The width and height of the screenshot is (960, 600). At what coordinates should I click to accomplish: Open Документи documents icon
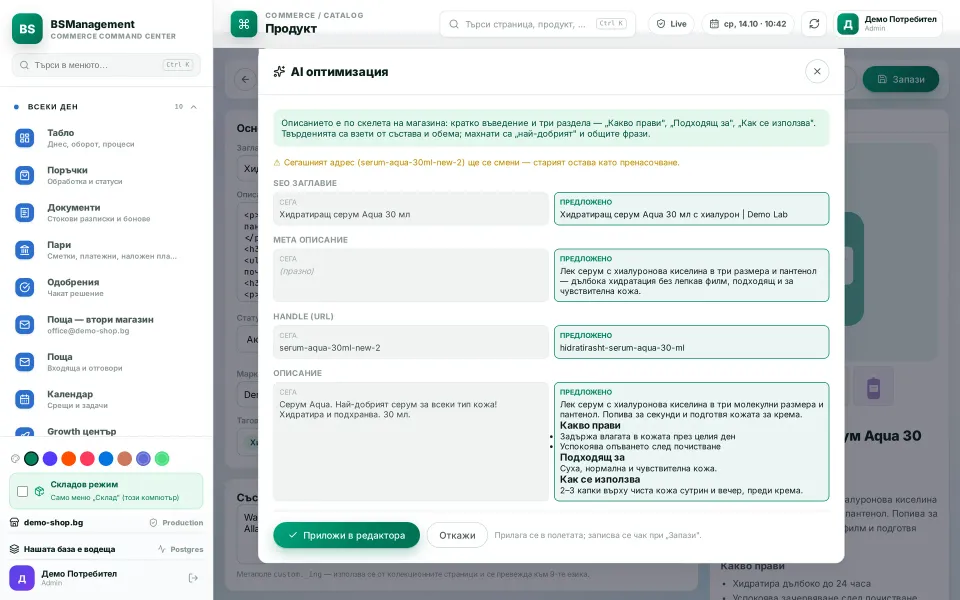(x=24, y=213)
